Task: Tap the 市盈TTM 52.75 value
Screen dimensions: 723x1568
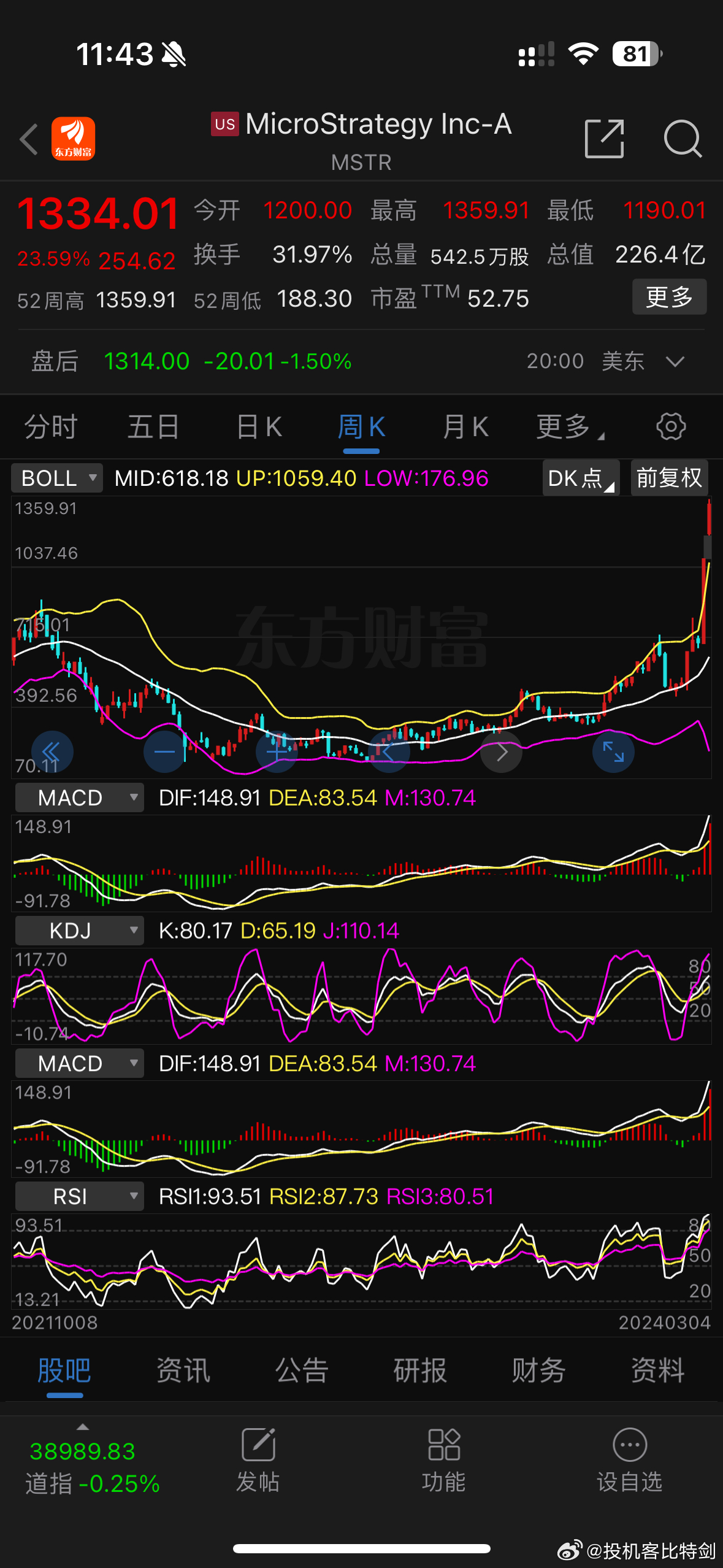Action: tap(498, 299)
